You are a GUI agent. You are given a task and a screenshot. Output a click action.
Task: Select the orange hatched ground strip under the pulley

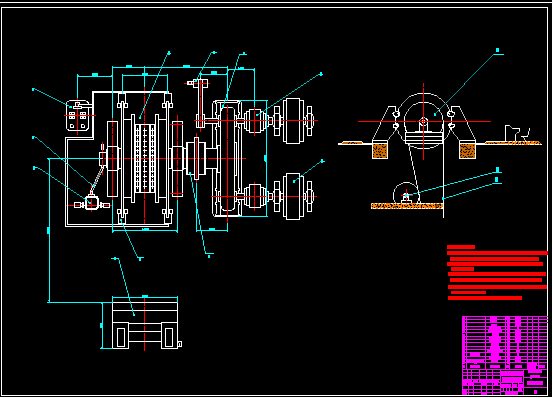point(407,206)
